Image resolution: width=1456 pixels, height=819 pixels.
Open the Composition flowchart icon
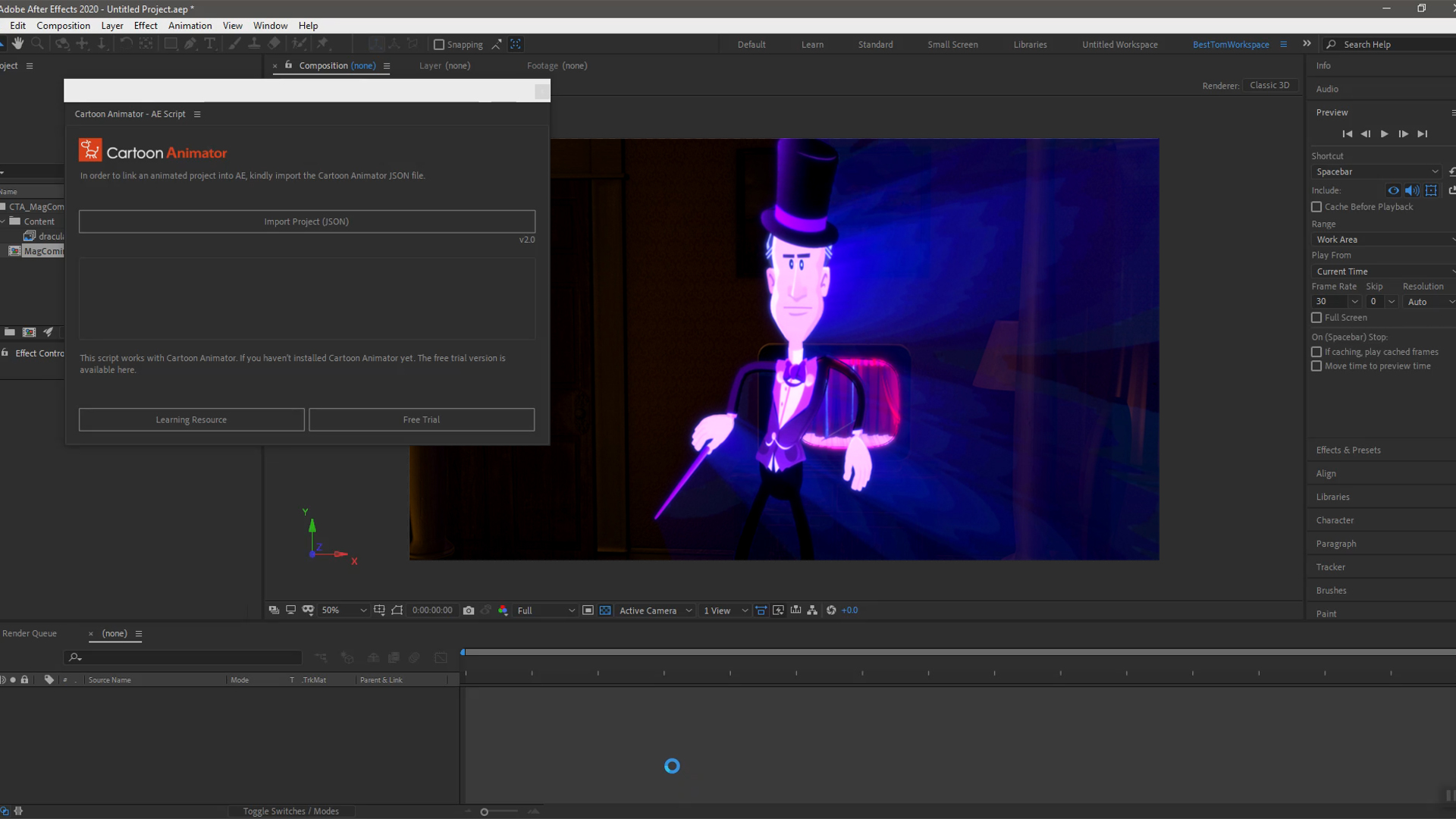pos(812,610)
